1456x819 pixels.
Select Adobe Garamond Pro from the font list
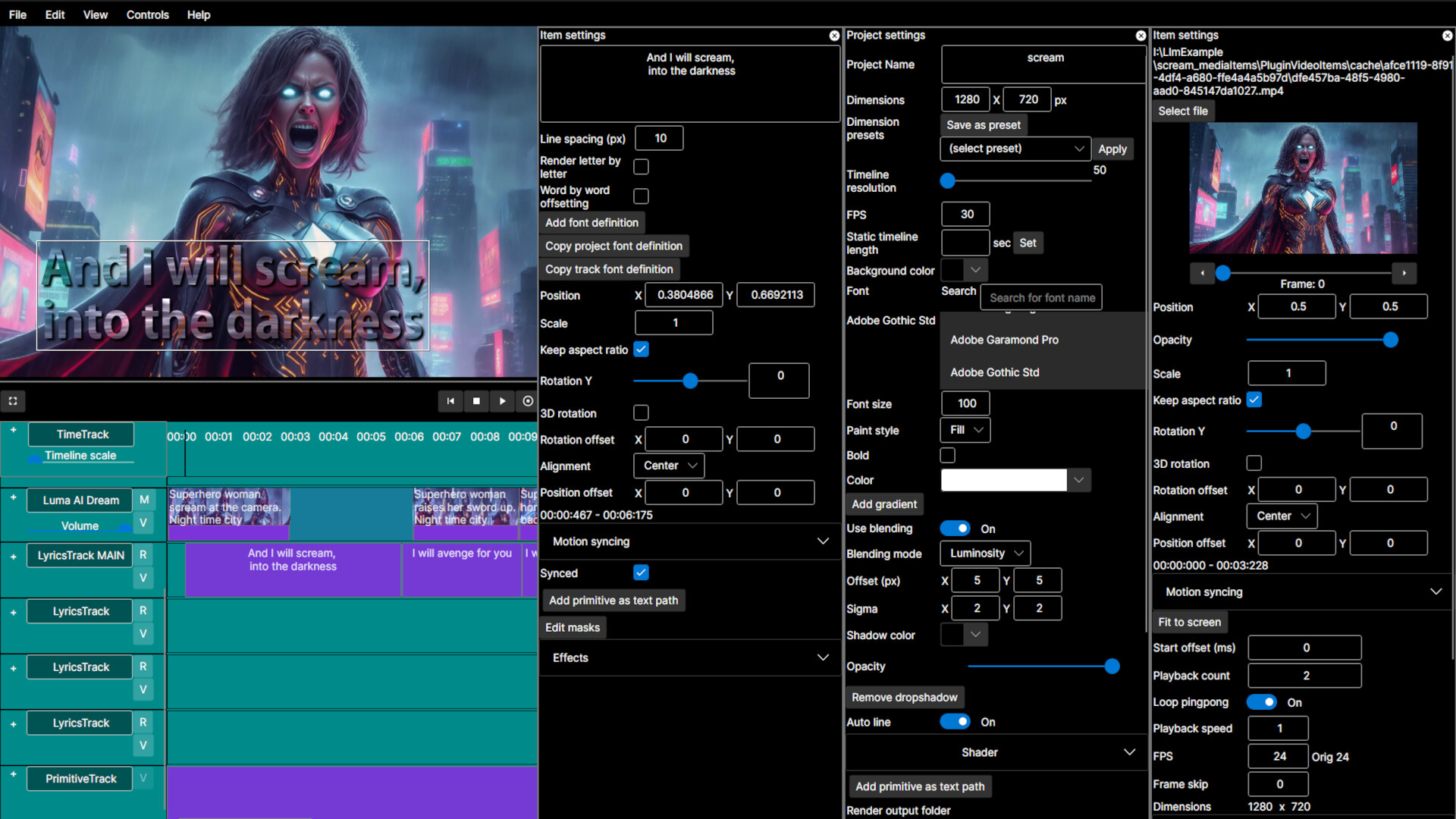coord(1004,340)
